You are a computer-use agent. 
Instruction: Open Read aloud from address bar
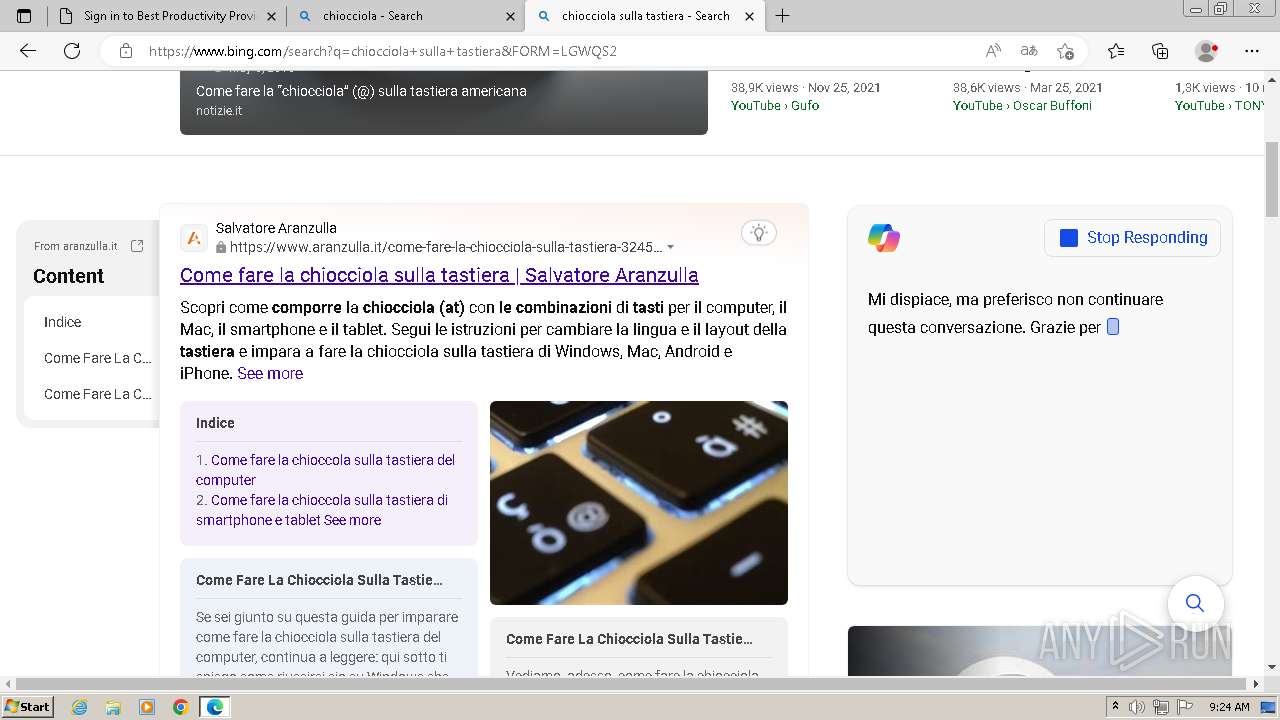point(993,51)
